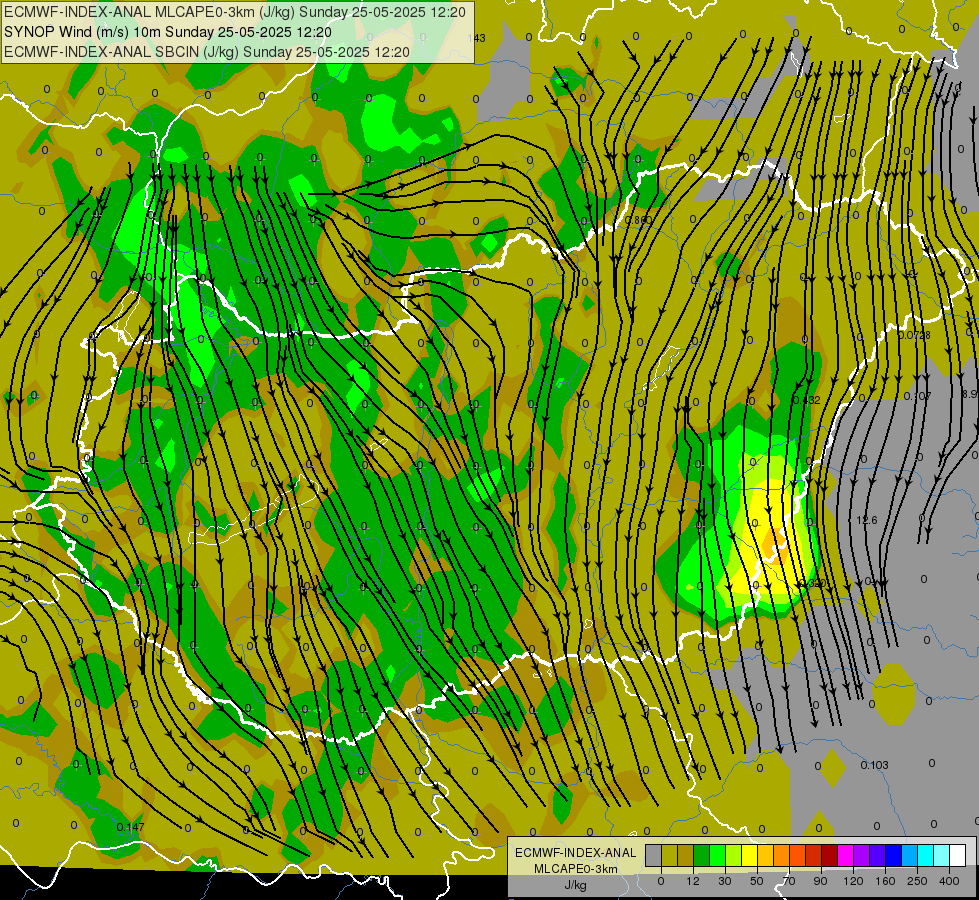Viewport: 979px width, 900px height.
Task: Click the 12 tick label on the color scale
Action: 693,881
